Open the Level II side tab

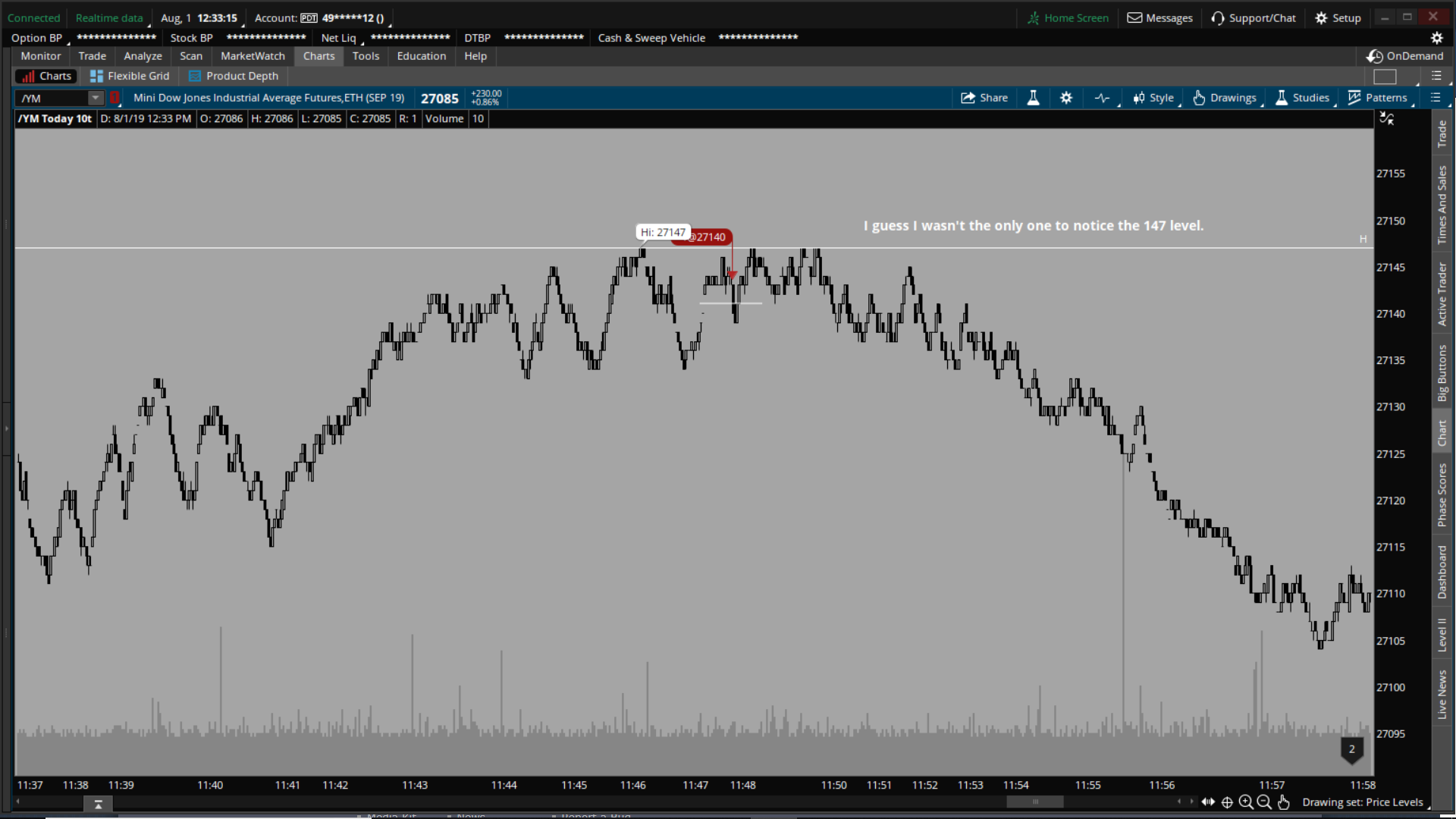1442,635
